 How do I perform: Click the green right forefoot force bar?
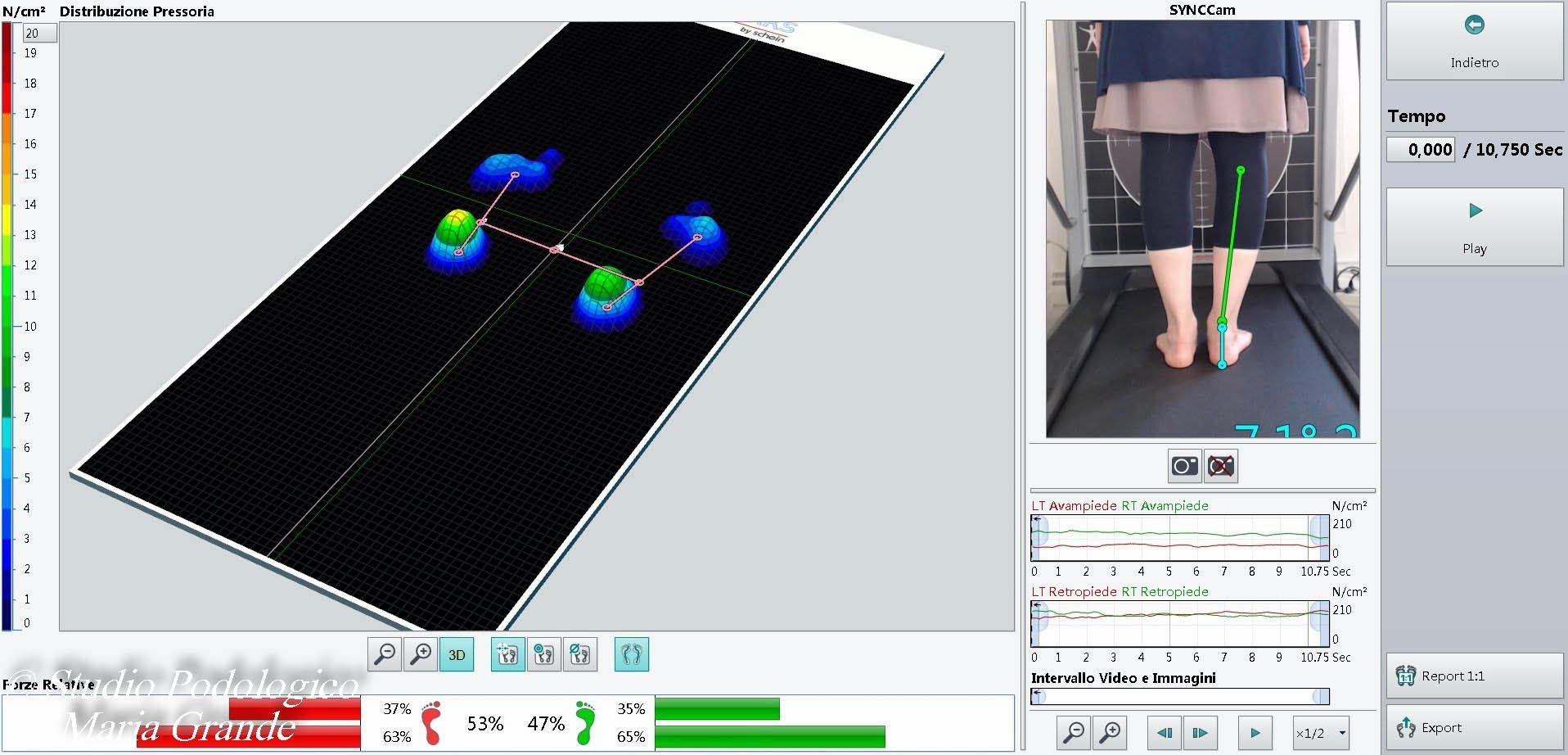pyautogui.click(x=718, y=709)
